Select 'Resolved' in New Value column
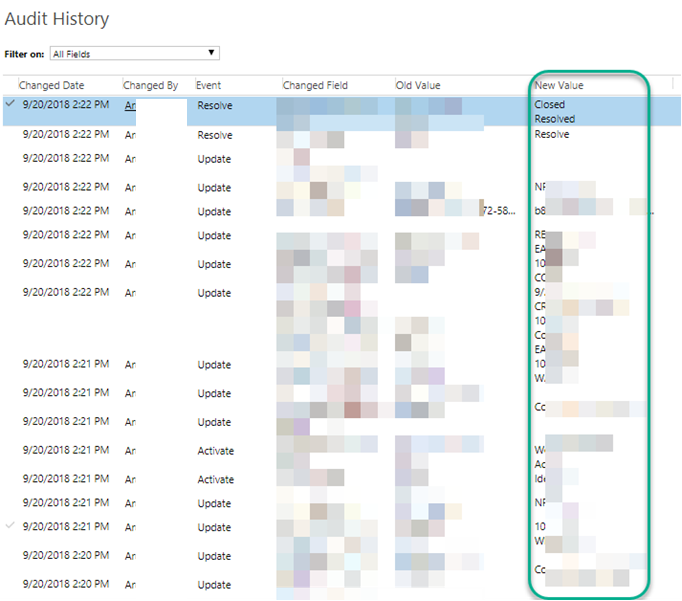 tap(555, 119)
